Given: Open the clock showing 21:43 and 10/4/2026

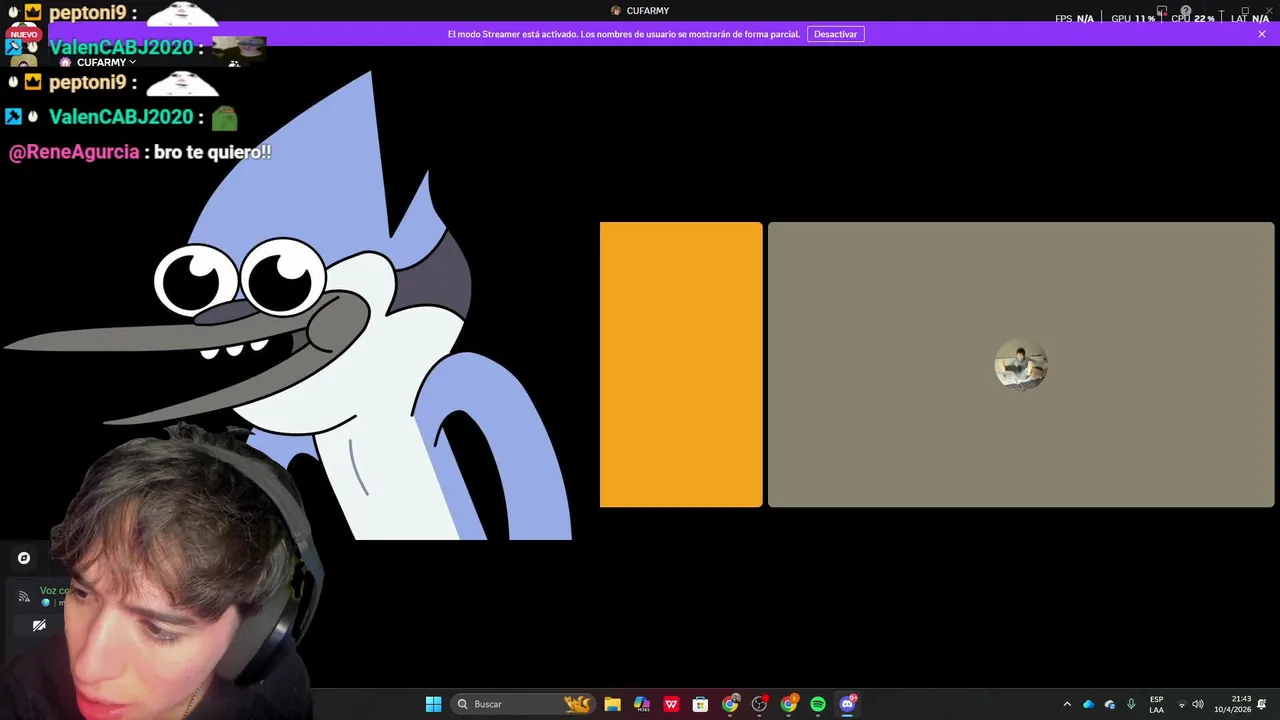Looking at the screenshot, I should [1232, 704].
